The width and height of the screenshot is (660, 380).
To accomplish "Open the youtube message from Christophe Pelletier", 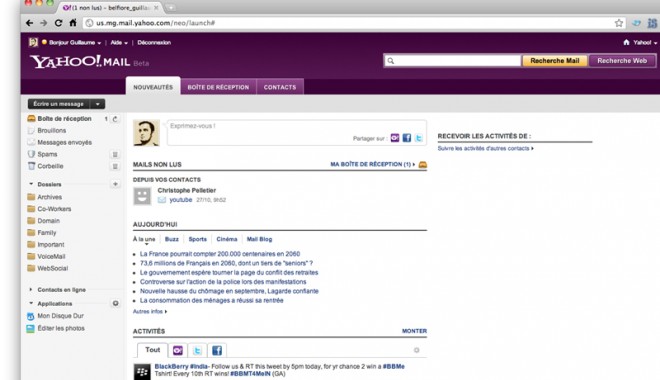I will pyautogui.click(x=181, y=200).
